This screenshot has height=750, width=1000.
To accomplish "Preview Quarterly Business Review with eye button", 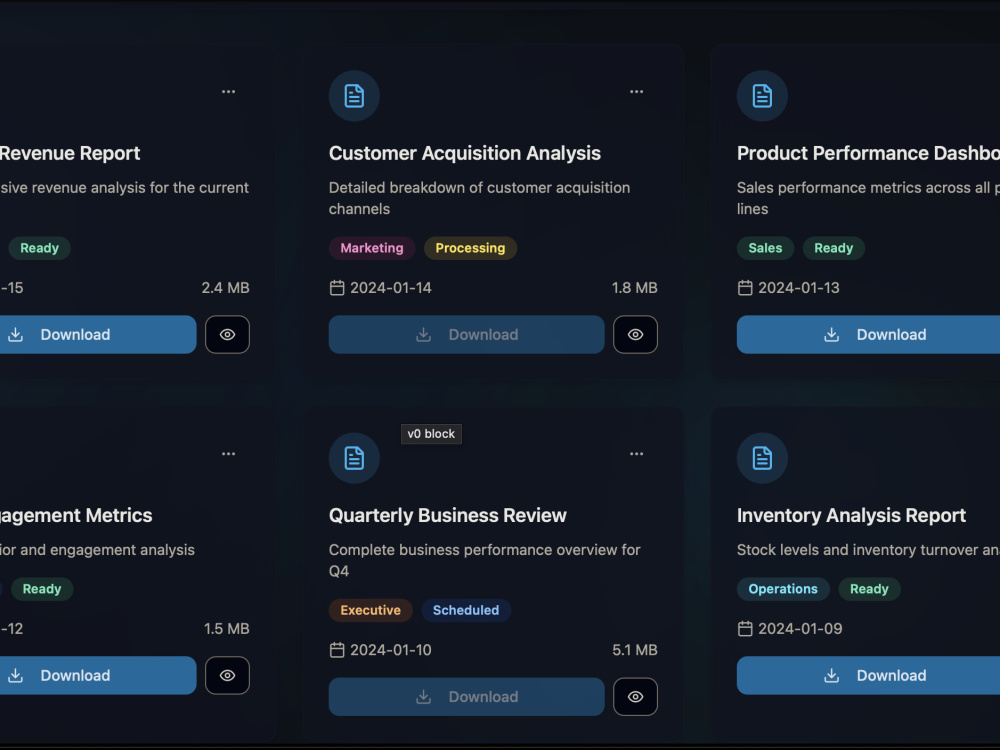I will [635, 696].
